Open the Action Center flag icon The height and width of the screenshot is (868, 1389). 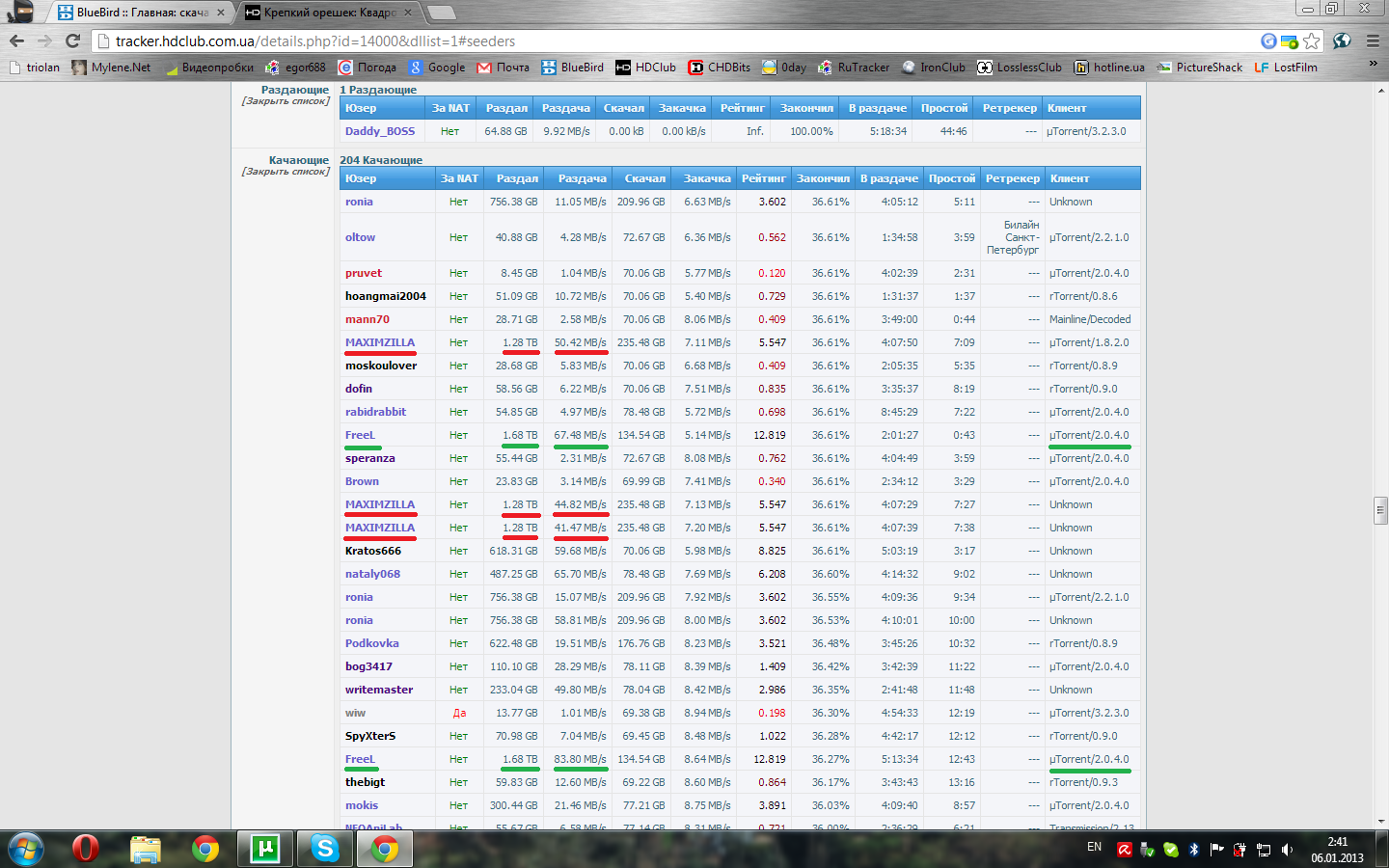(1216, 850)
